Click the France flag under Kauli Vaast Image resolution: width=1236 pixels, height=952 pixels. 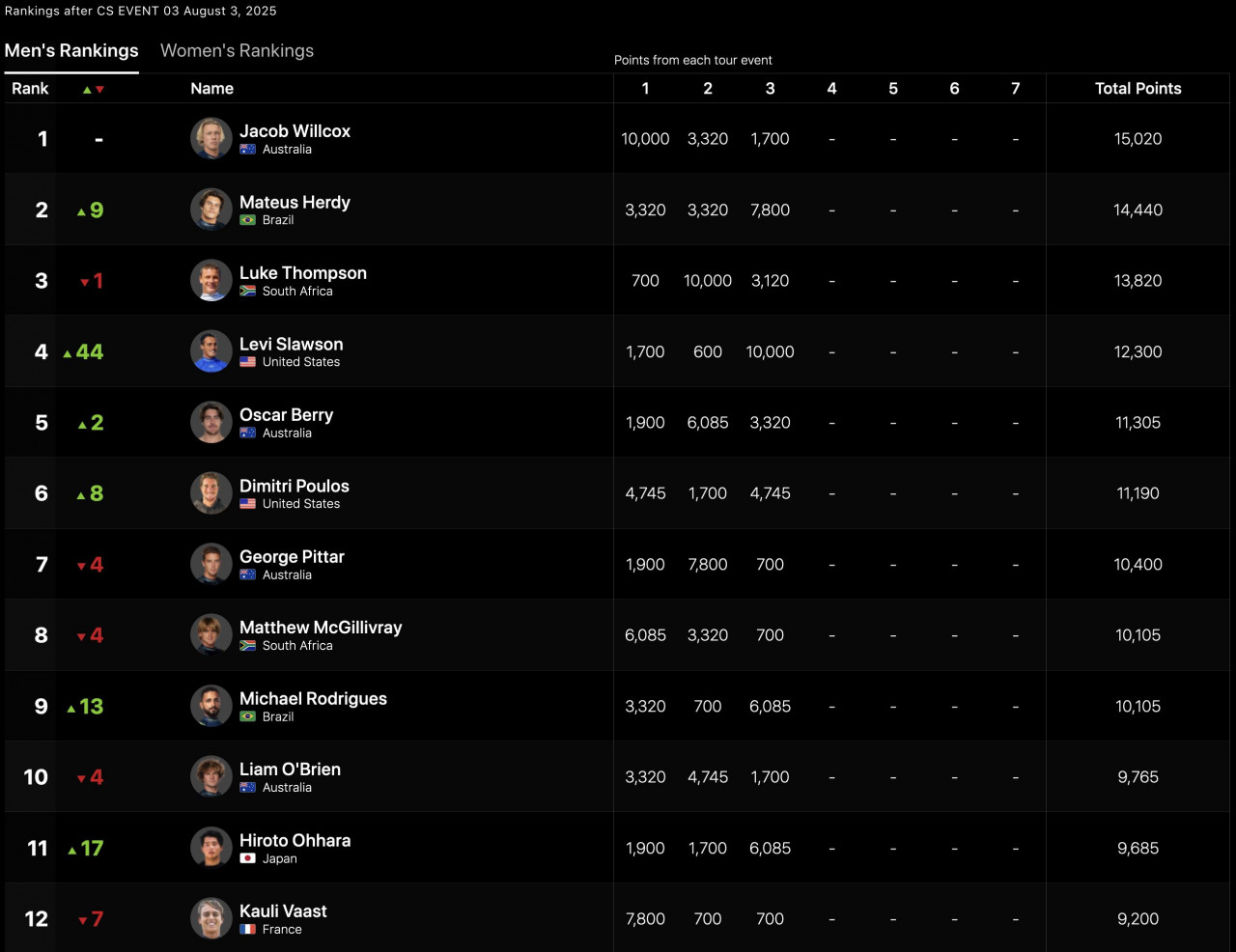click(x=247, y=930)
